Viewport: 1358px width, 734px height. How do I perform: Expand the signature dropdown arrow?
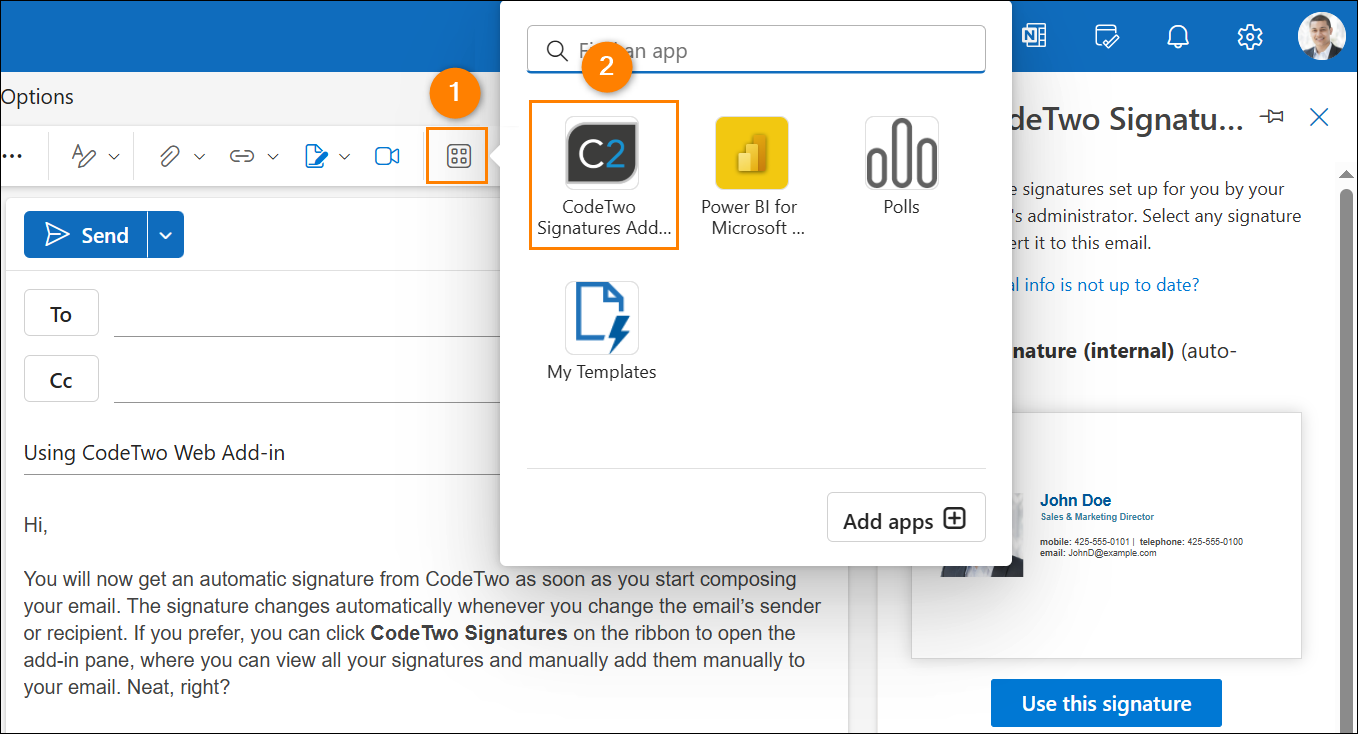pyautogui.click(x=345, y=157)
